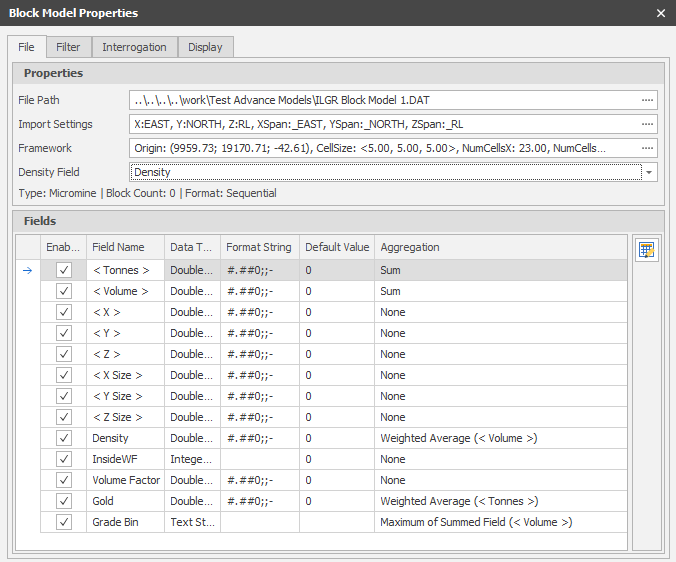The image size is (676, 562).
Task: Click the File Path browse ellipsis button
Action: [x=648, y=100]
